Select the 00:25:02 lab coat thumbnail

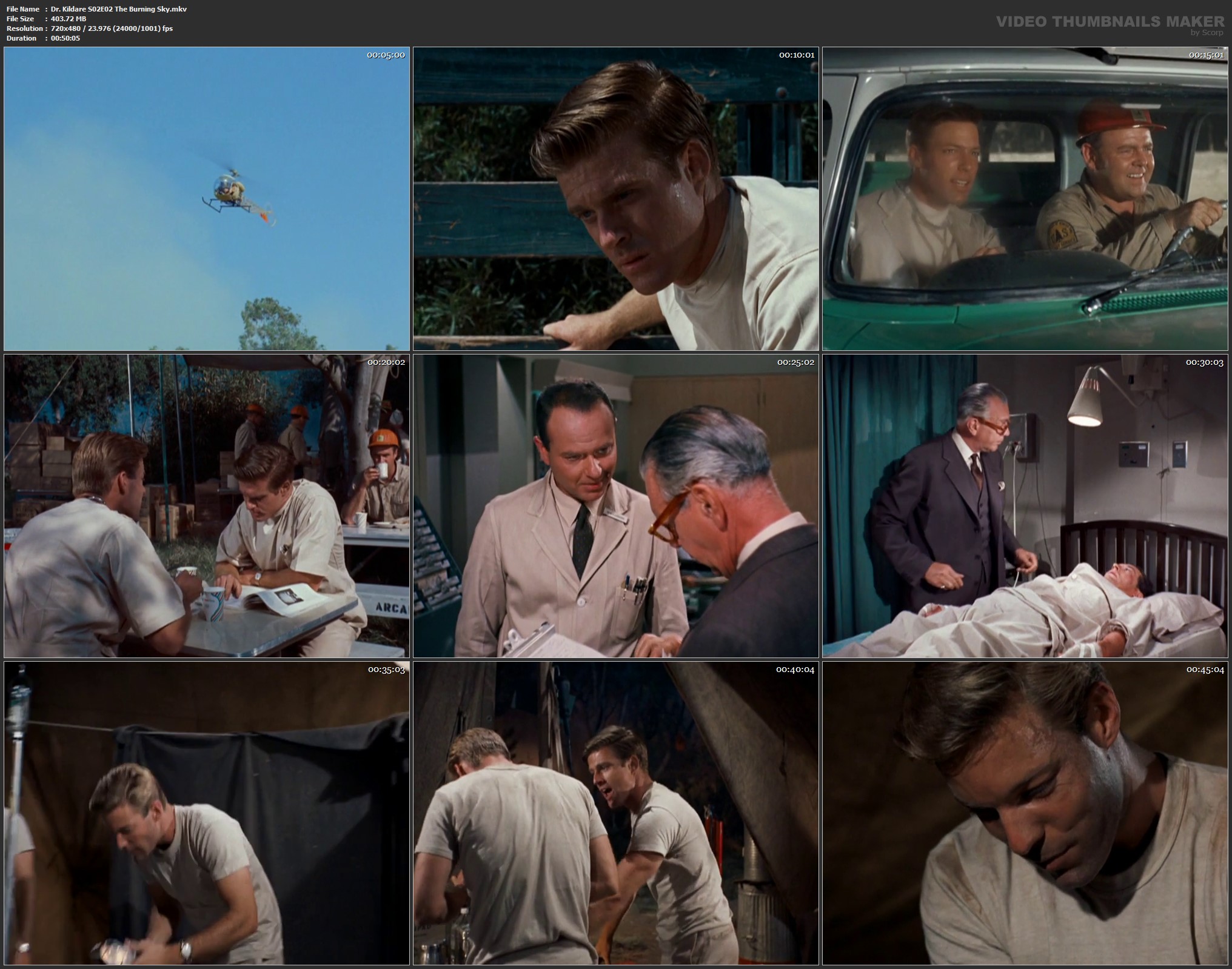click(x=615, y=506)
